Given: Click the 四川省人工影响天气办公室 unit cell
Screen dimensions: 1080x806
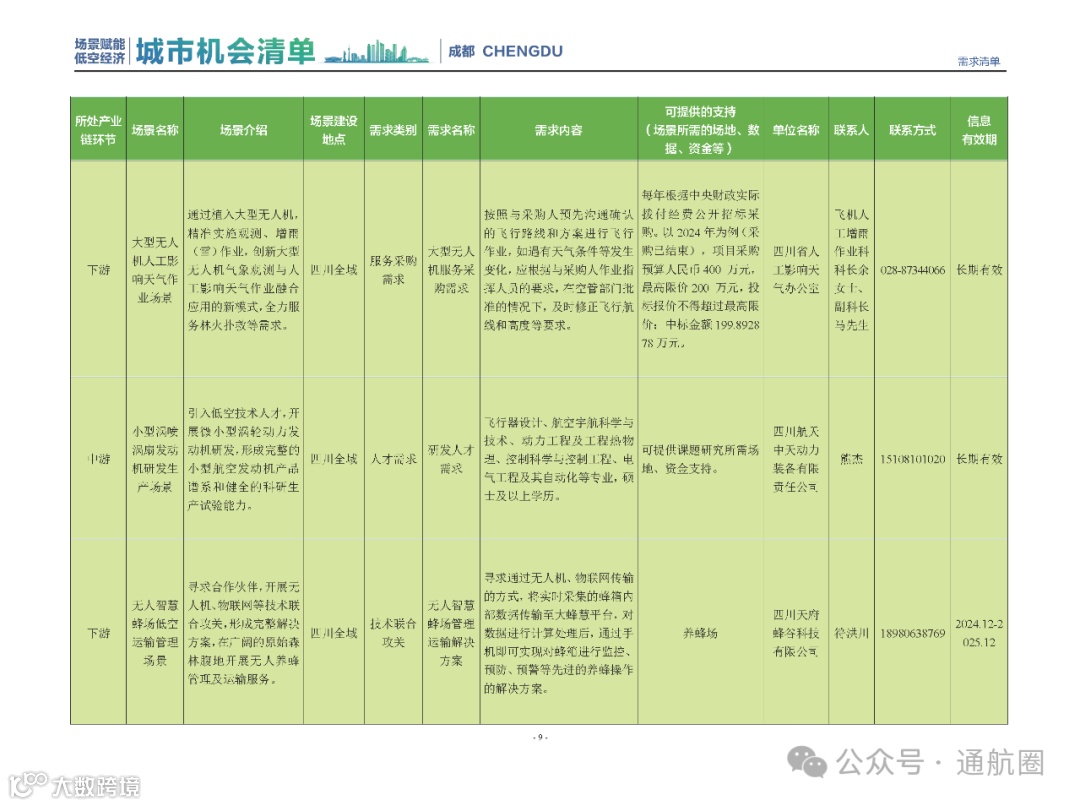Looking at the screenshot, I should point(796,269).
